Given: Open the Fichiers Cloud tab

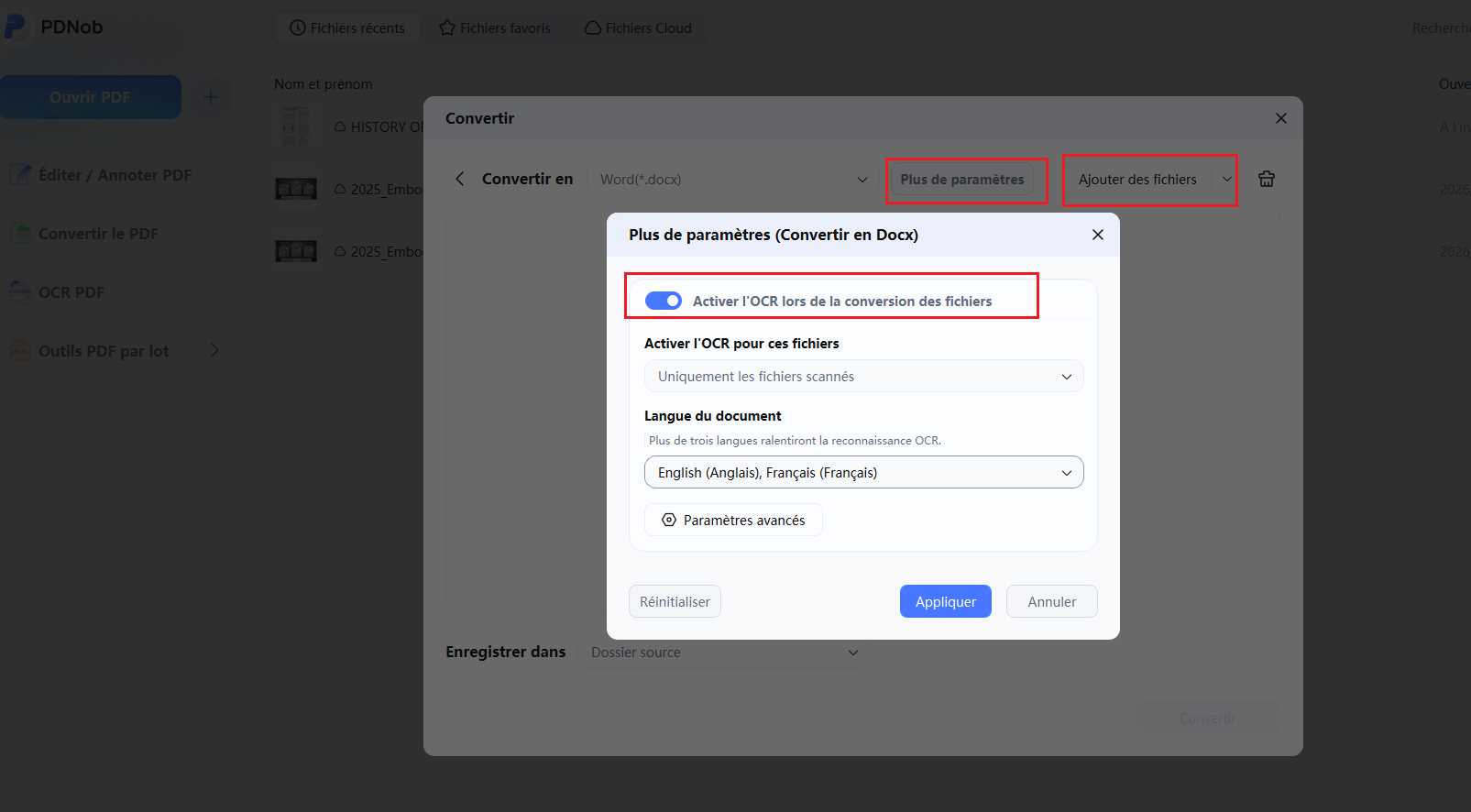Looking at the screenshot, I should (638, 28).
